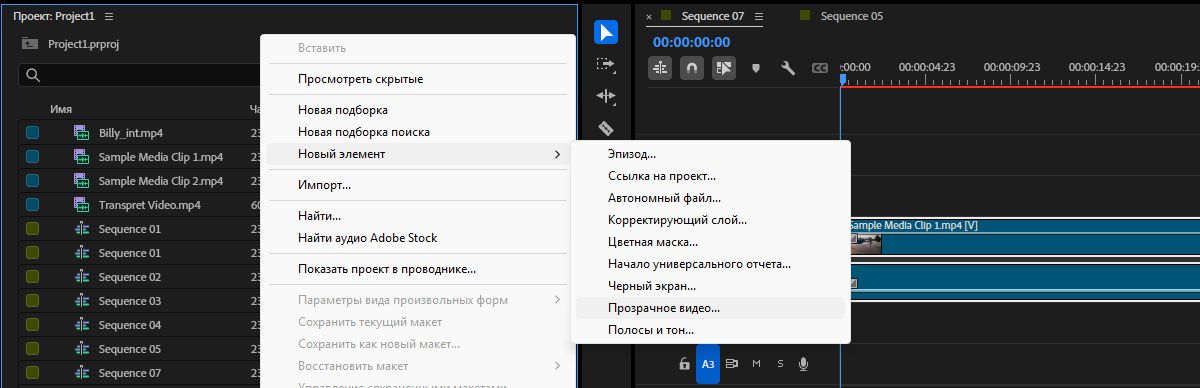The height and width of the screenshot is (388, 1200).
Task: Click the Sample Media Clip 2.mp4 file icon
Action: tap(82, 181)
